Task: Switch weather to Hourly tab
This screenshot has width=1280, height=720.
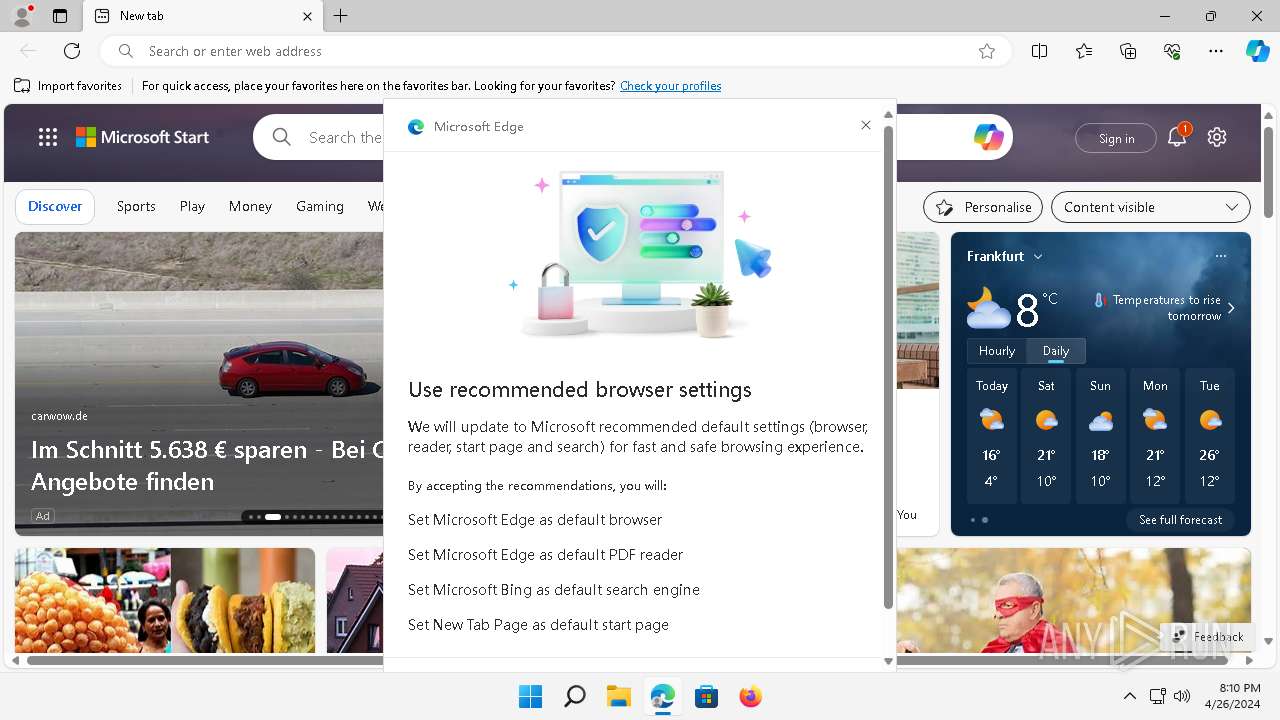Action: coord(997,351)
